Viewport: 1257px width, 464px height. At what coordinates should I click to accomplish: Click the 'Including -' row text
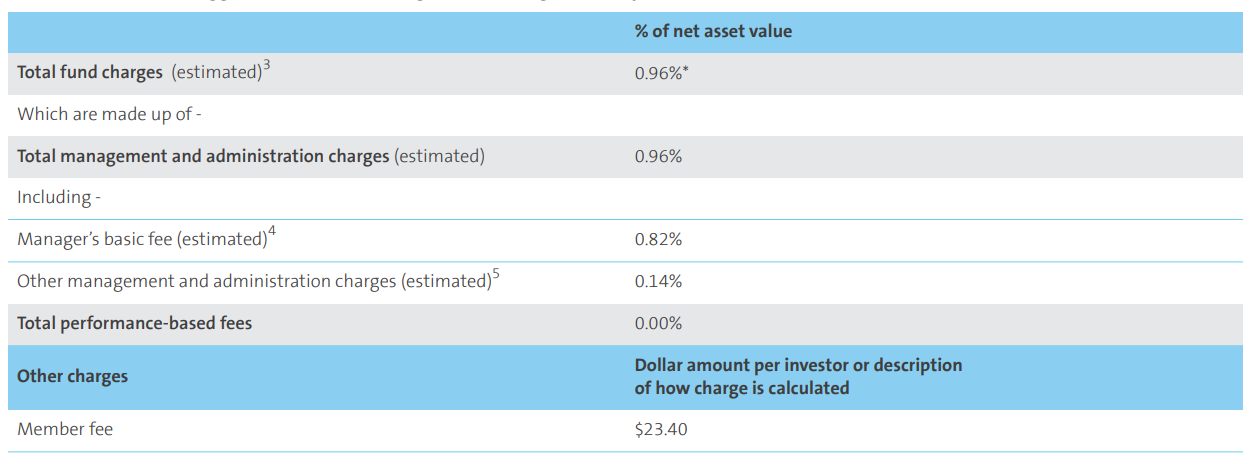pyautogui.click(x=59, y=198)
